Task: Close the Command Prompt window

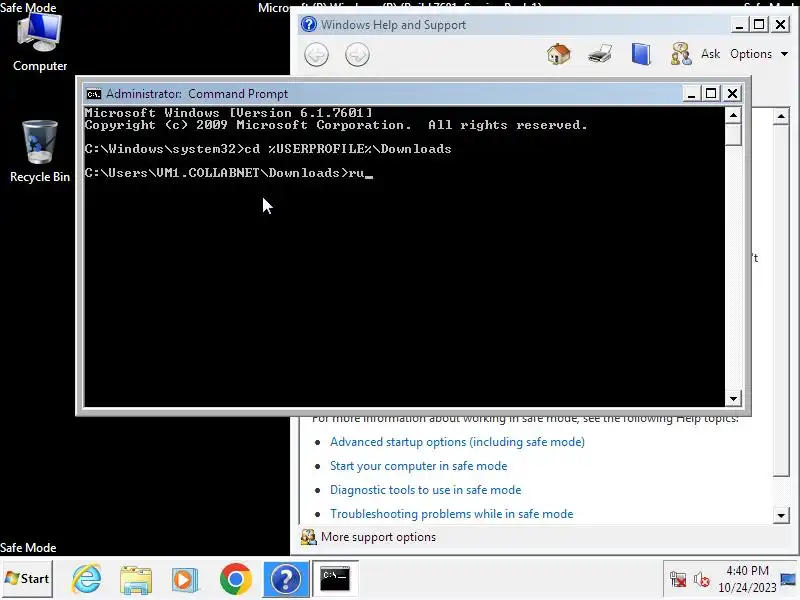Action: coord(732,93)
